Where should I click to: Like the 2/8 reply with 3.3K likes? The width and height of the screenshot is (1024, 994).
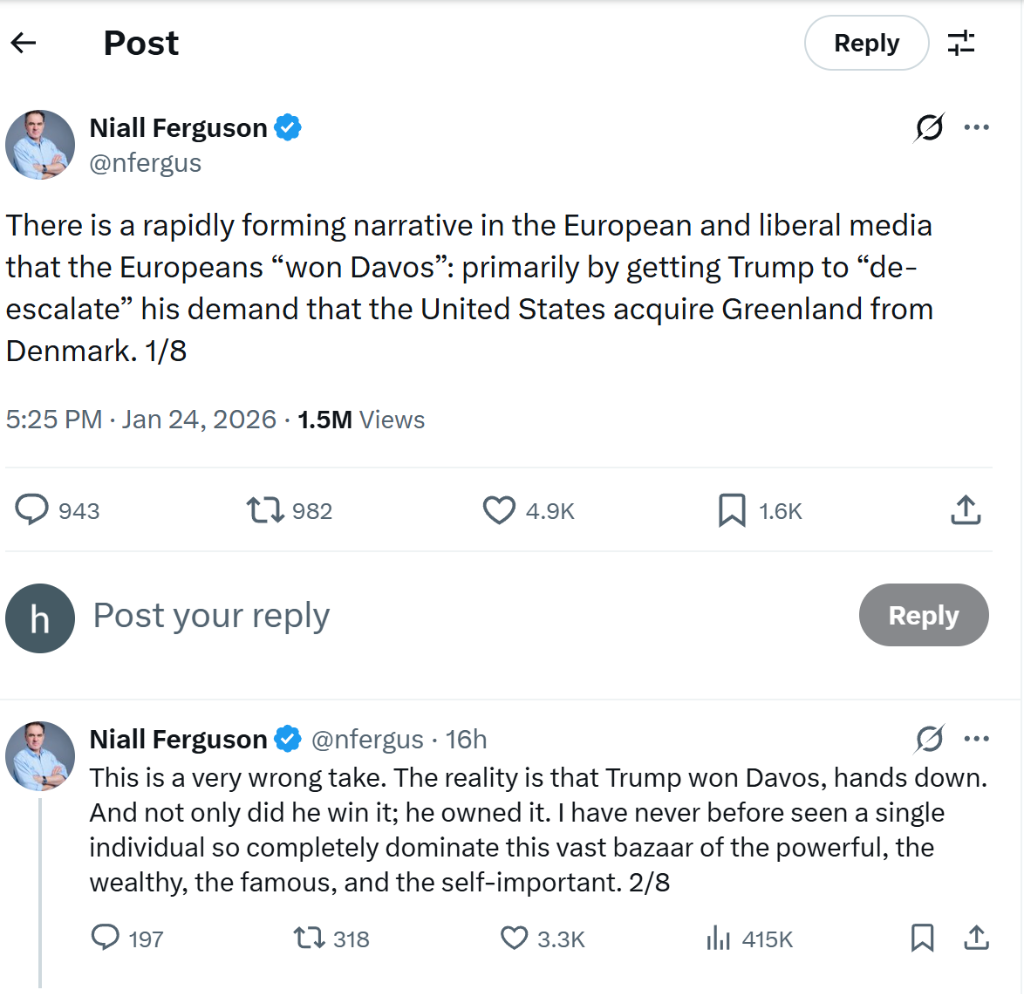(513, 939)
